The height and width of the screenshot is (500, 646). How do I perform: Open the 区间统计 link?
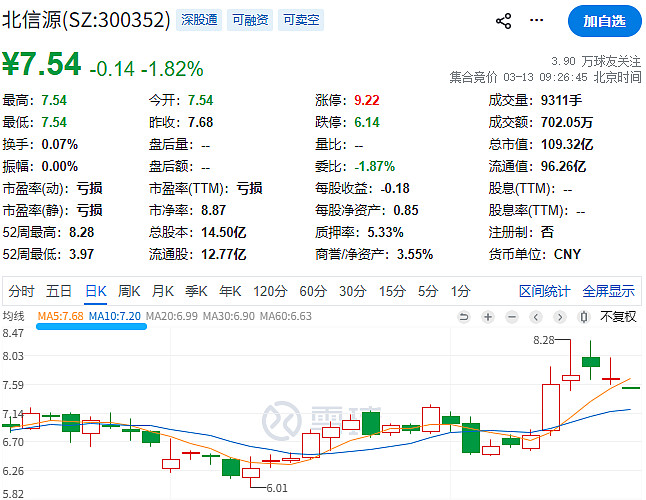tap(544, 291)
